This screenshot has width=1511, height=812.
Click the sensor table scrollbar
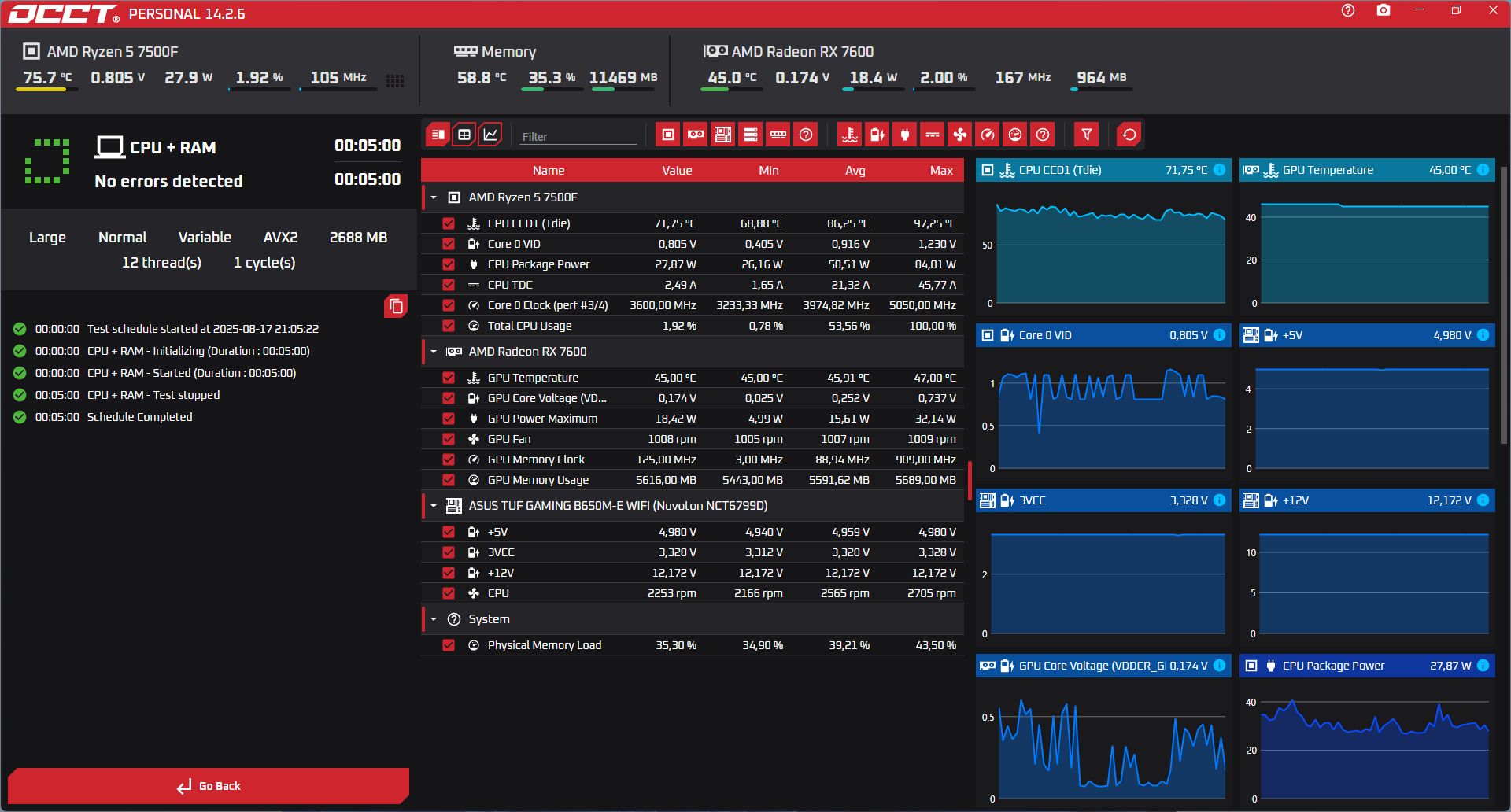point(970,481)
